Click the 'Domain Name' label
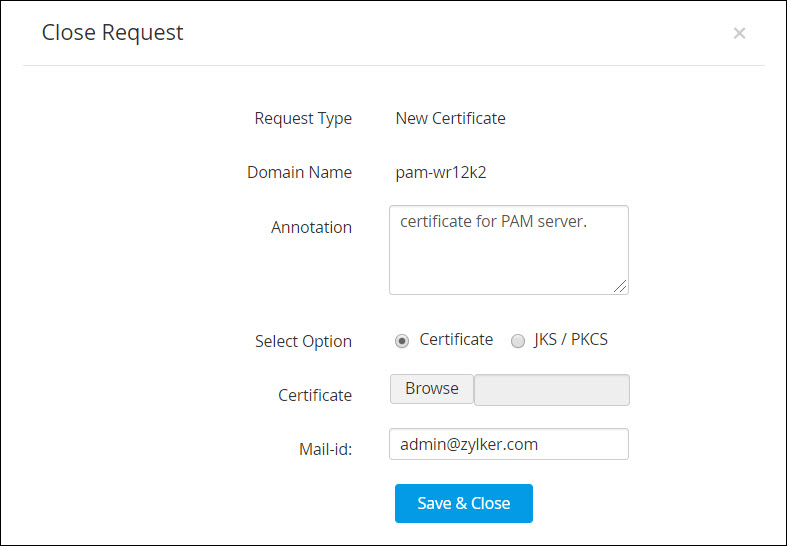This screenshot has height=546, width=787. [x=299, y=172]
